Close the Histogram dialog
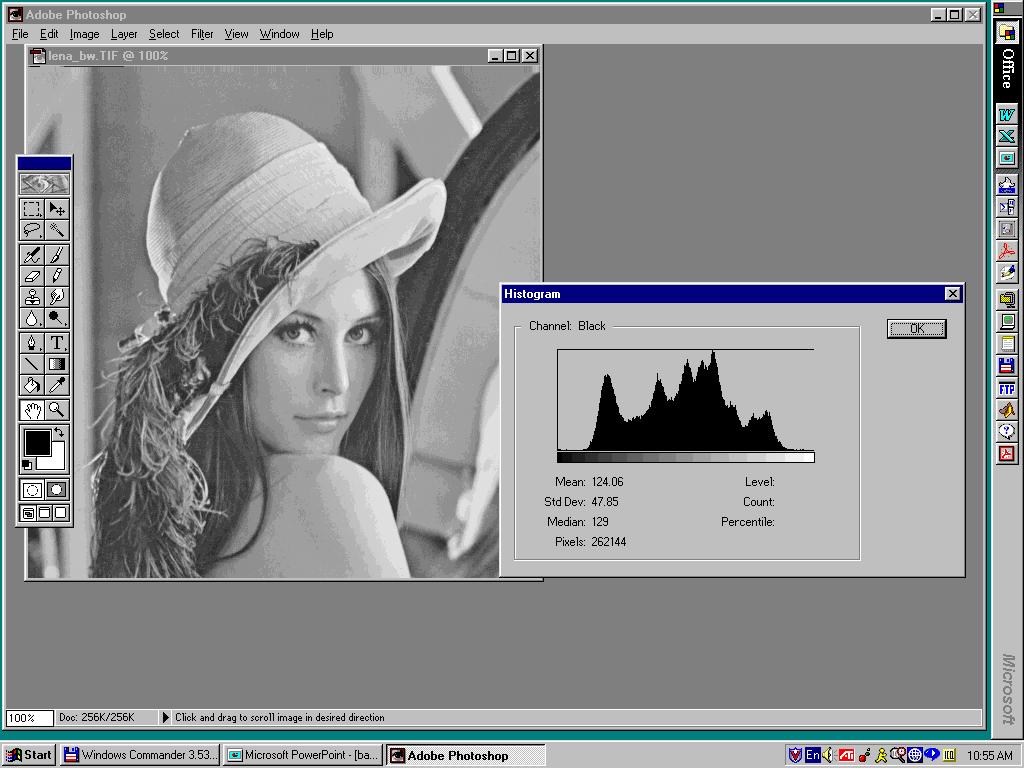This screenshot has width=1024, height=768. click(x=953, y=294)
